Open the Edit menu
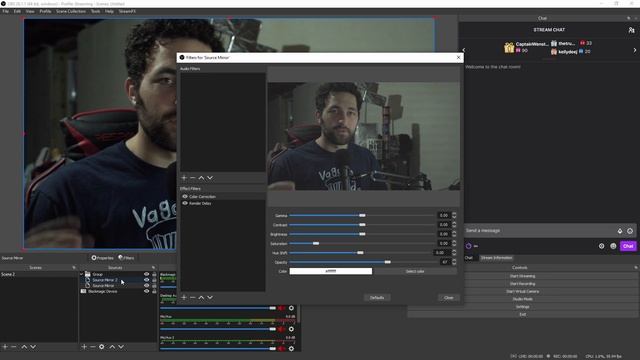 [x=17, y=11]
